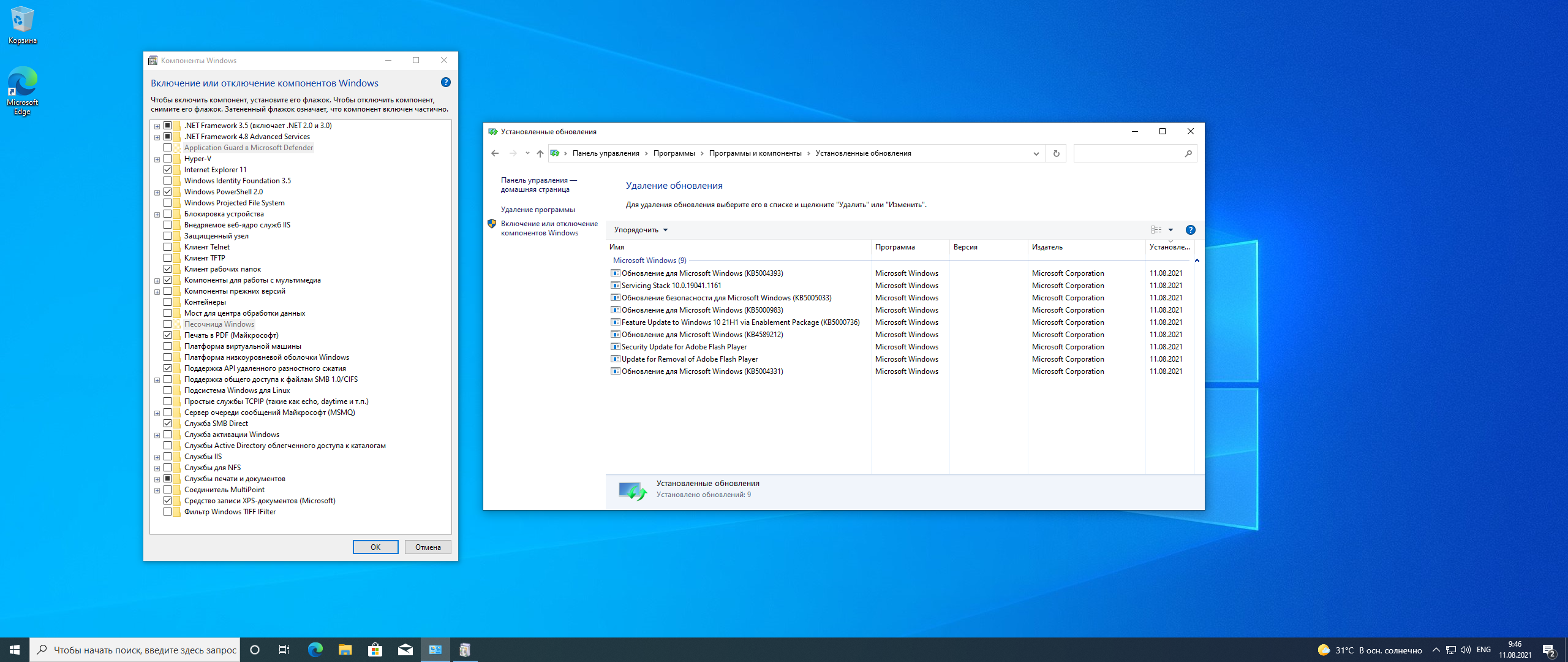Open the notification center icon
Image resolution: width=1568 pixels, height=662 pixels.
(x=1550, y=650)
